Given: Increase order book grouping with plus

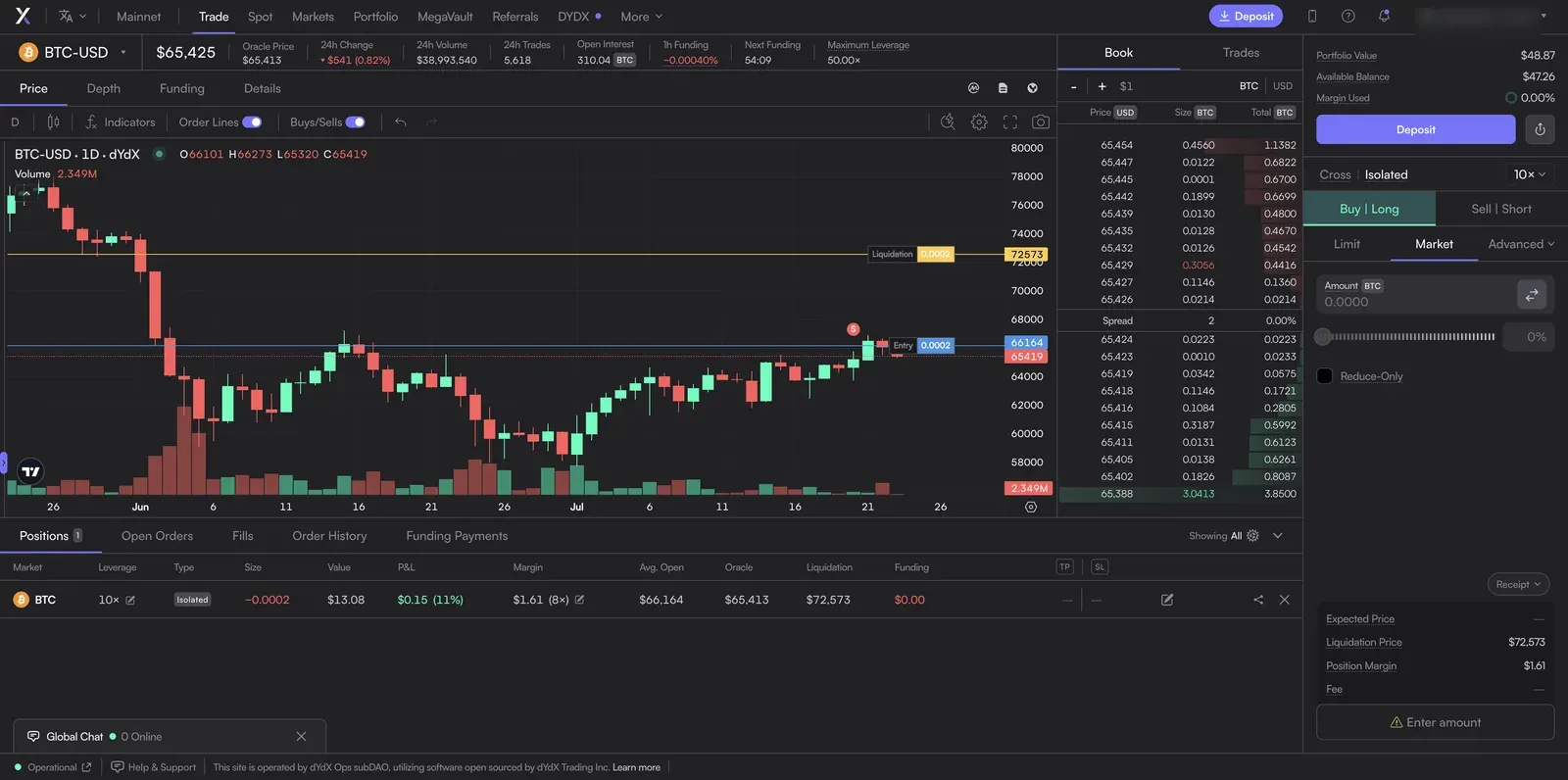Looking at the screenshot, I should click(x=1102, y=86).
